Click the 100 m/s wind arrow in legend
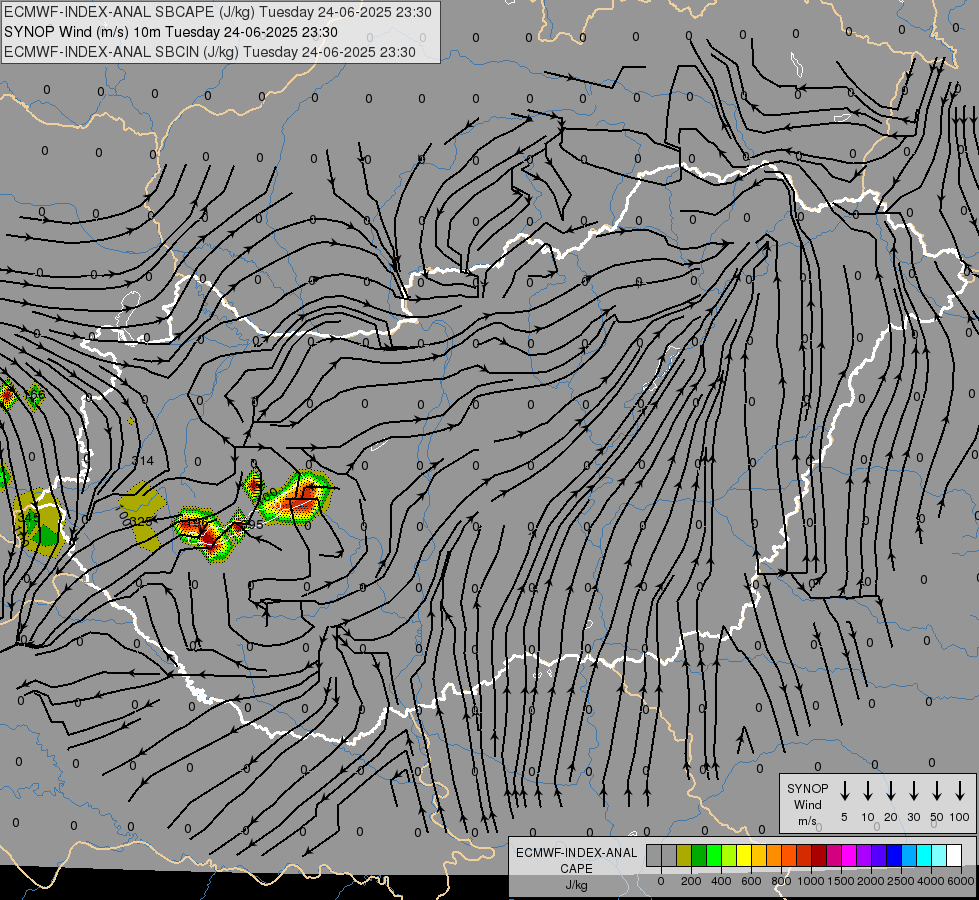The image size is (979, 900). [x=960, y=791]
